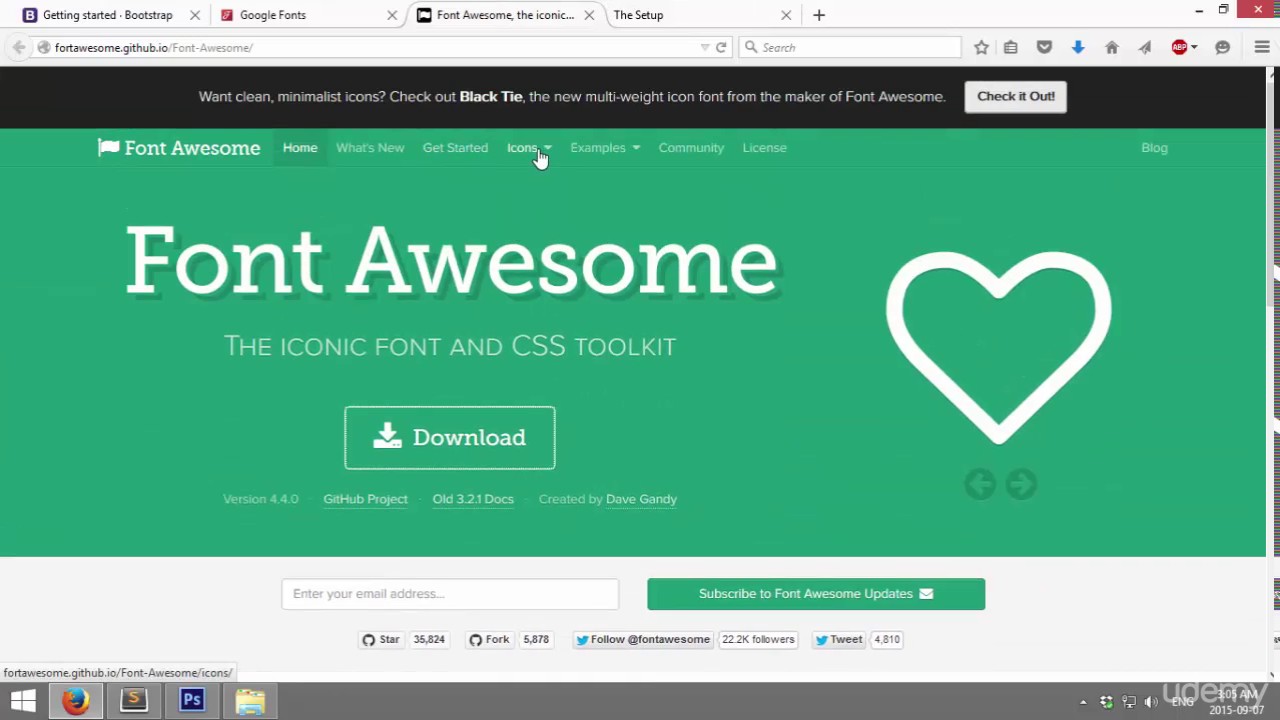Click the paper-plane send icon in toolbar
The height and width of the screenshot is (720, 1280).
tap(1145, 47)
